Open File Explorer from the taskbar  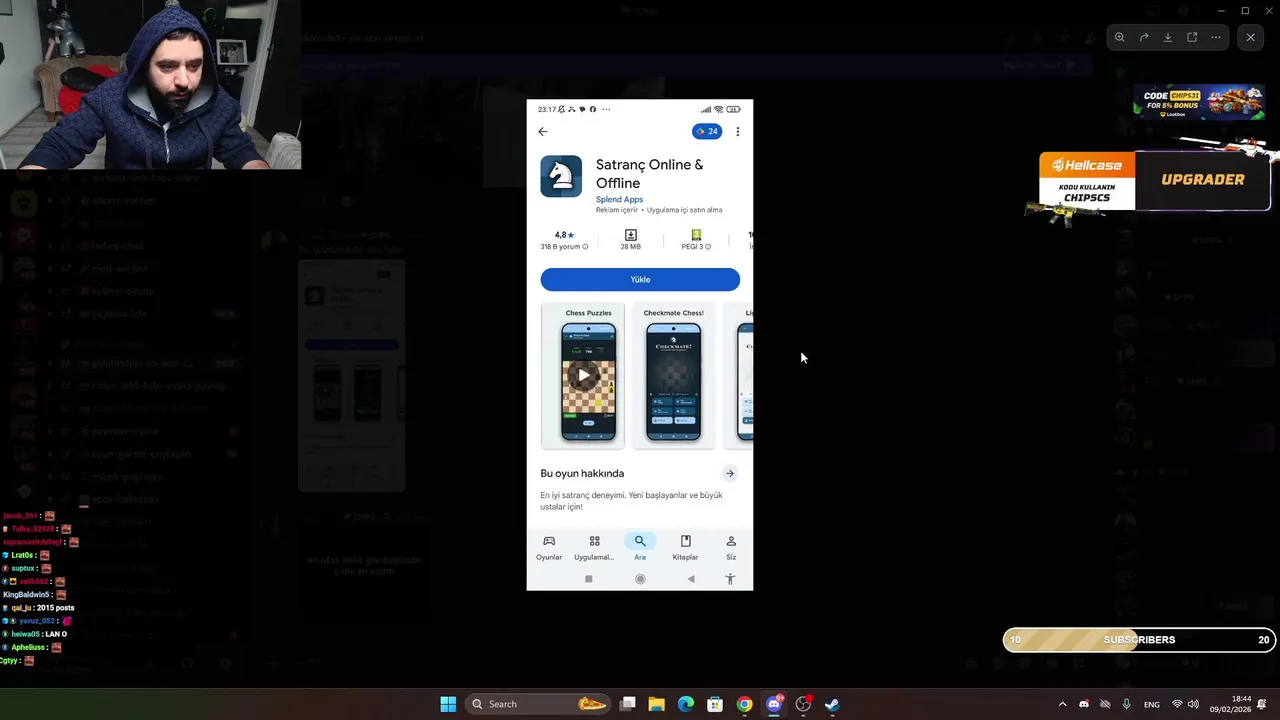click(657, 704)
